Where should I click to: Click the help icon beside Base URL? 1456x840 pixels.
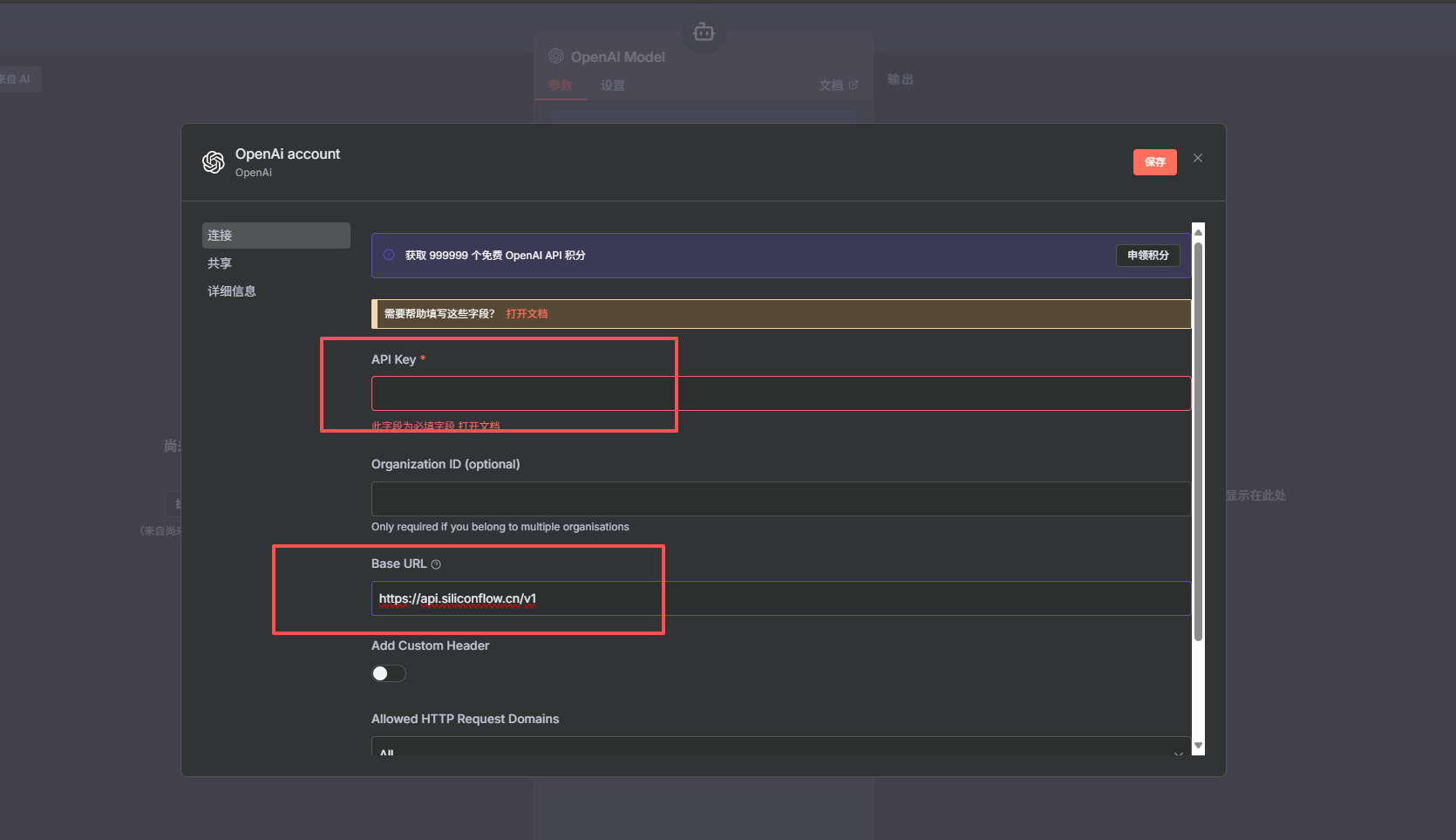coord(436,564)
